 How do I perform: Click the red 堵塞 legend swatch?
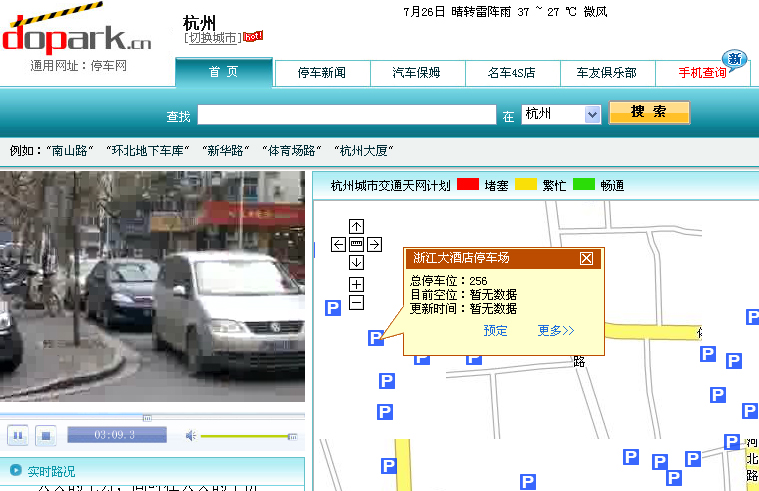point(468,184)
